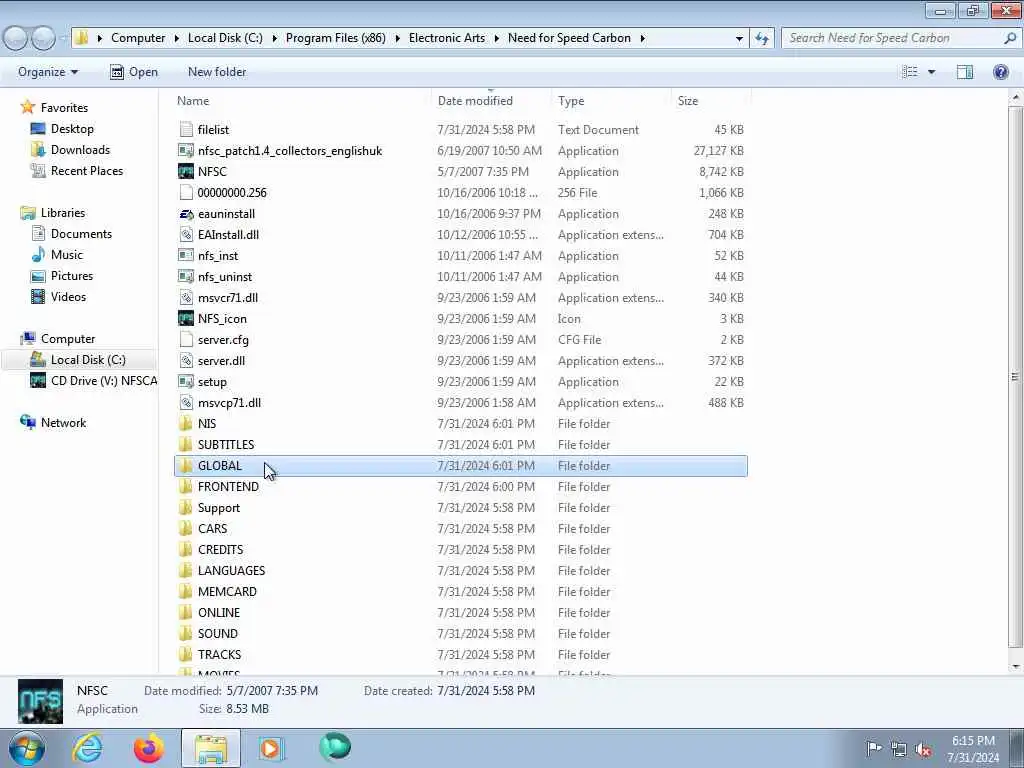Show the preview pane icon
Image resolution: width=1024 pixels, height=768 pixels.
(965, 72)
